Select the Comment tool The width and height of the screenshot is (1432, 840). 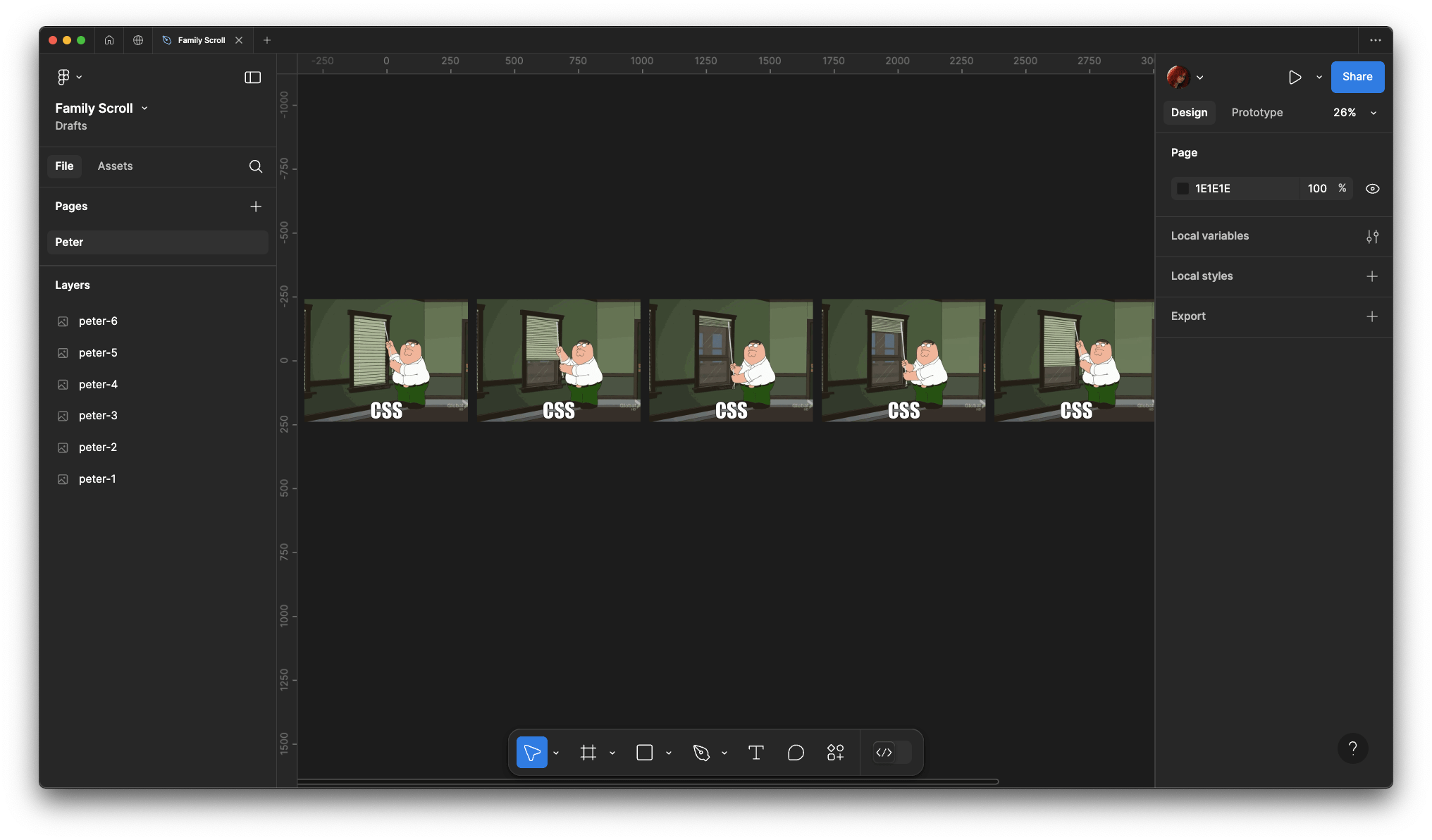pyautogui.click(x=796, y=753)
